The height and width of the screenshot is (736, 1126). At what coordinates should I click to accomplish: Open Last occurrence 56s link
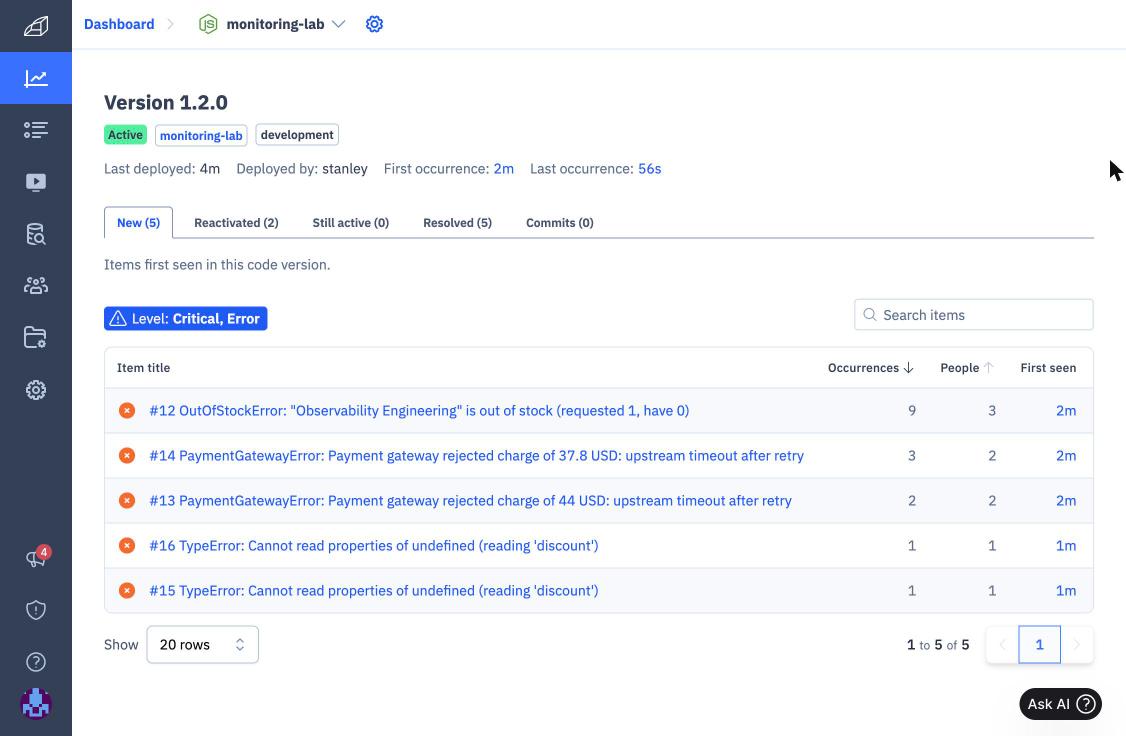tap(650, 169)
